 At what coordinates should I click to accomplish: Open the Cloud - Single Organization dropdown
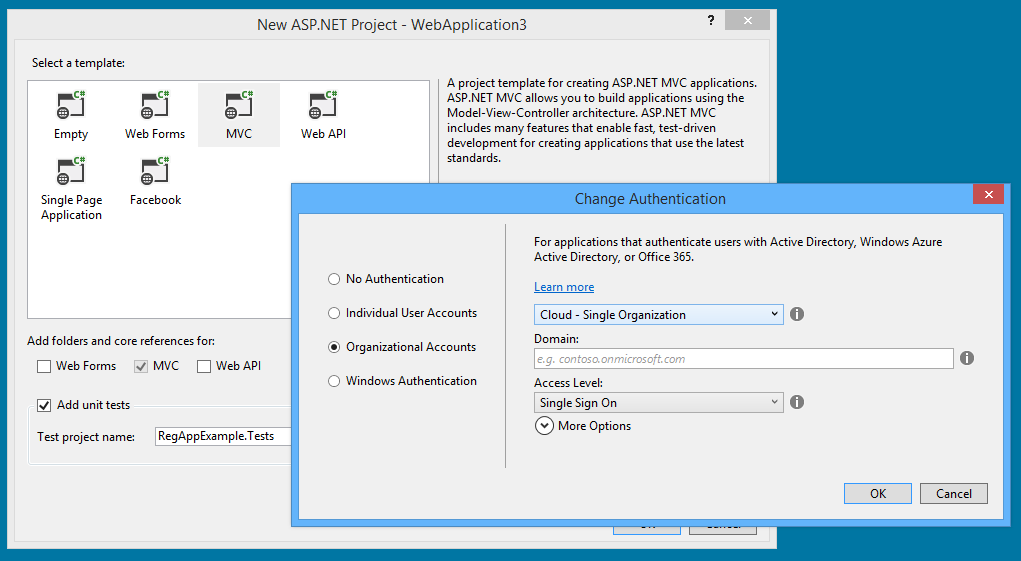click(658, 314)
